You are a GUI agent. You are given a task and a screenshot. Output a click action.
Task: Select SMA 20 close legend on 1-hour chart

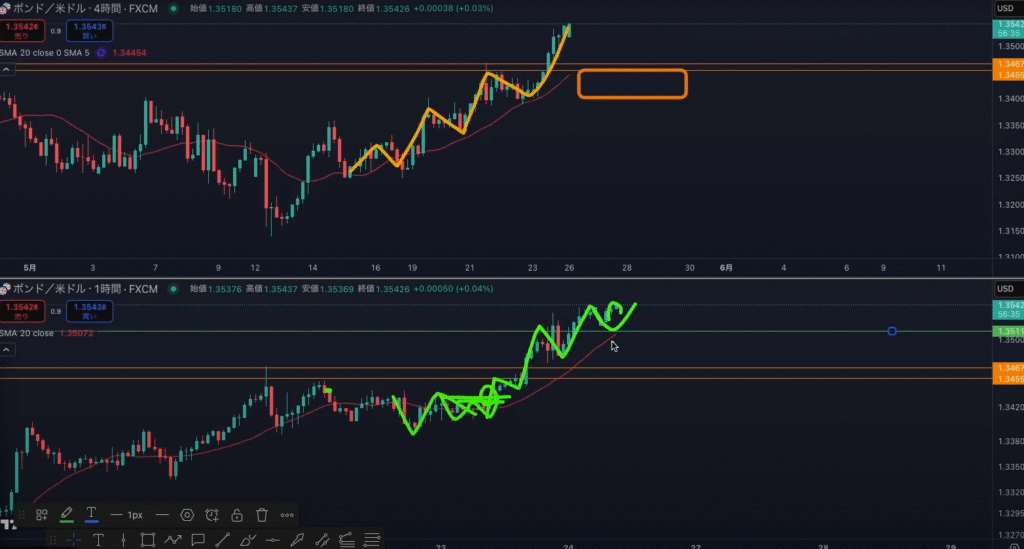[27, 333]
